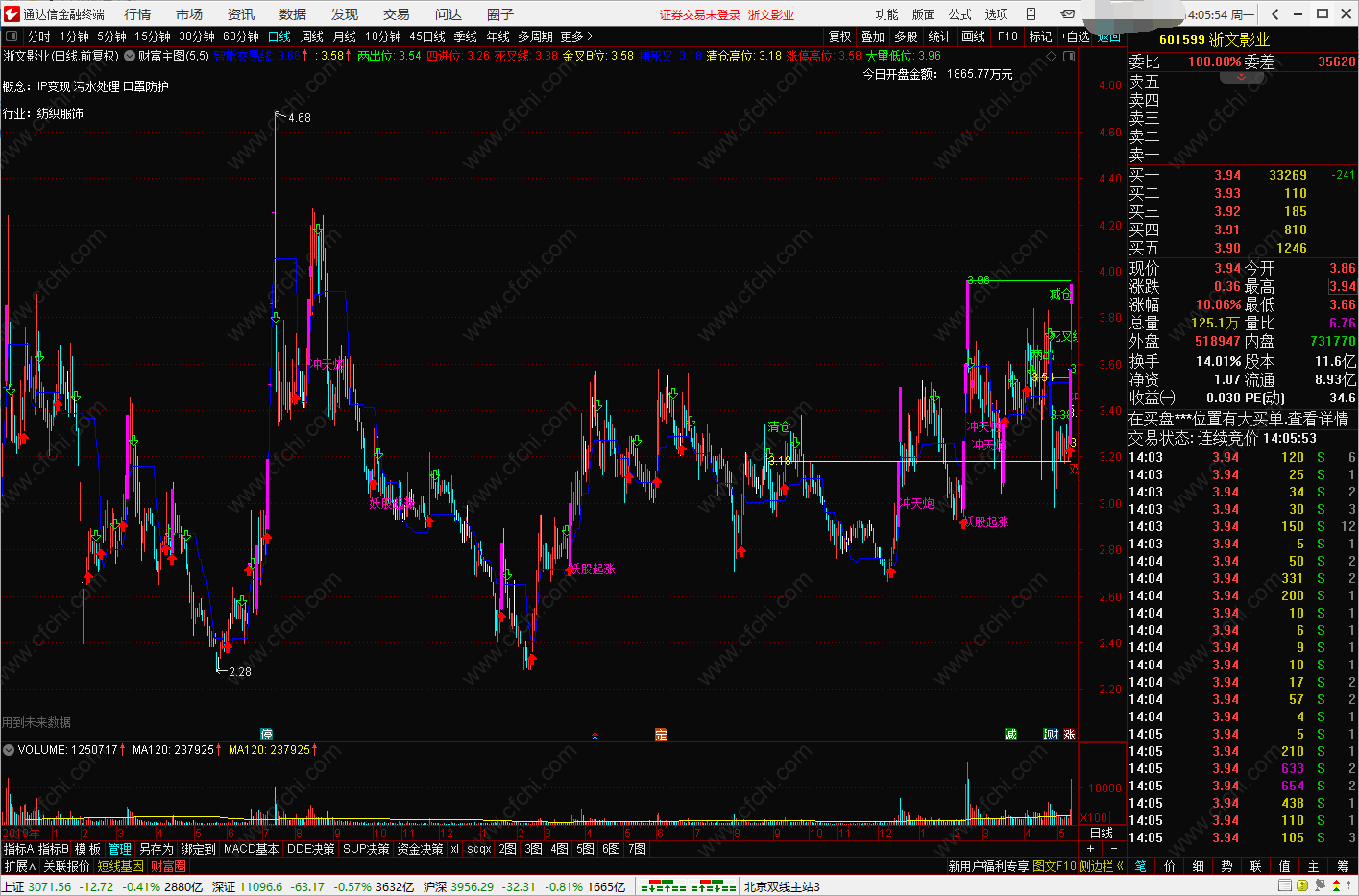1359x896 pixels.
Task: Open the 公式 menu
Action: click(959, 14)
